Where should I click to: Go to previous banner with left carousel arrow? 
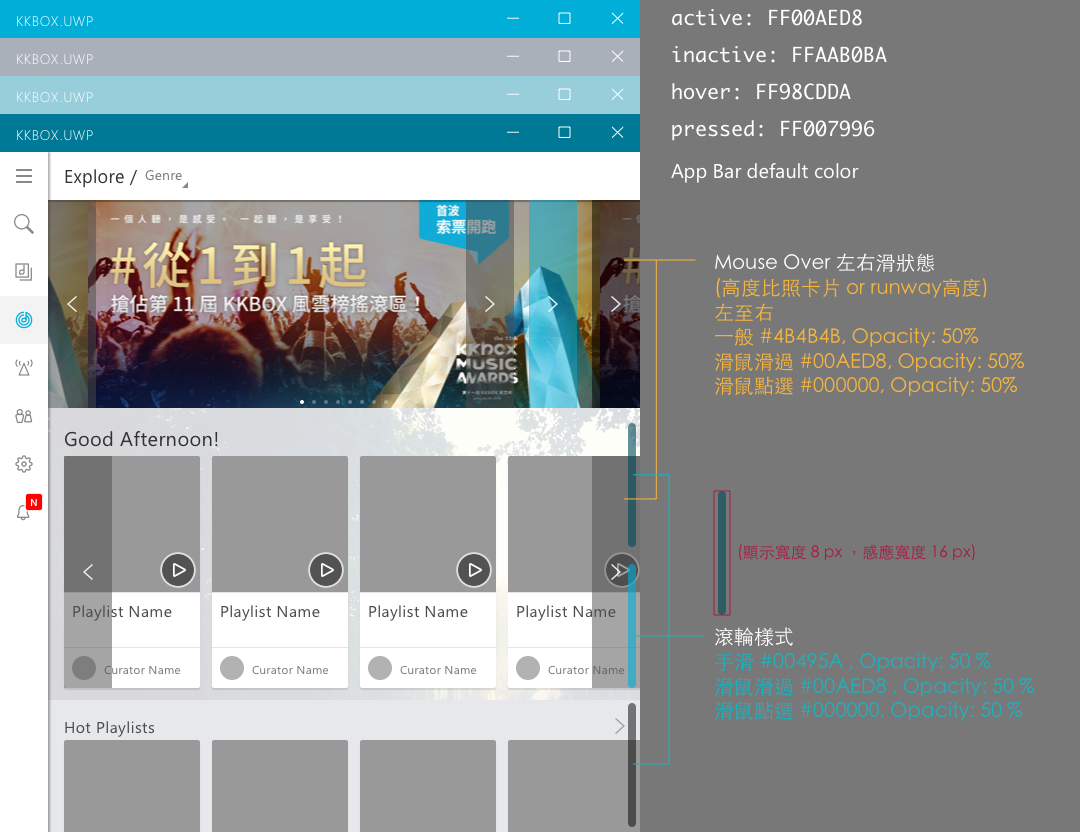[72, 304]
